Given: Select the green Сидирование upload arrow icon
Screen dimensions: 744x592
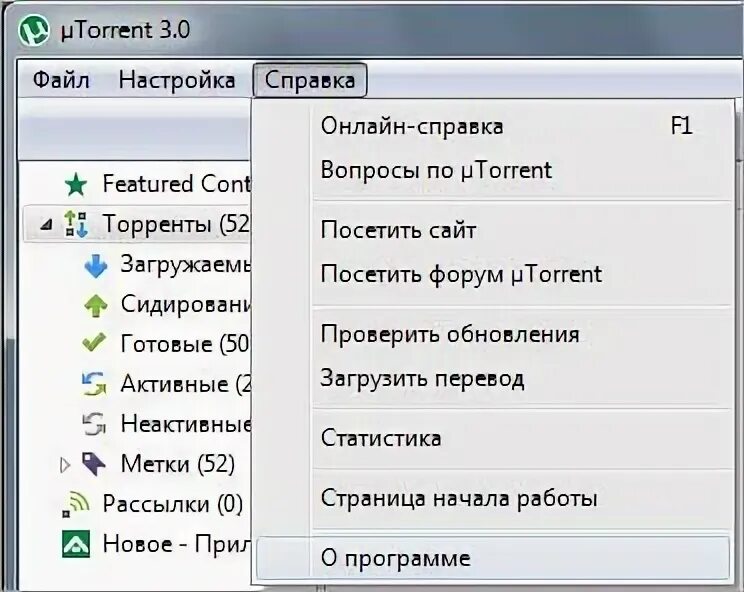Looking at the screenshot, I should tap(96, 305).
